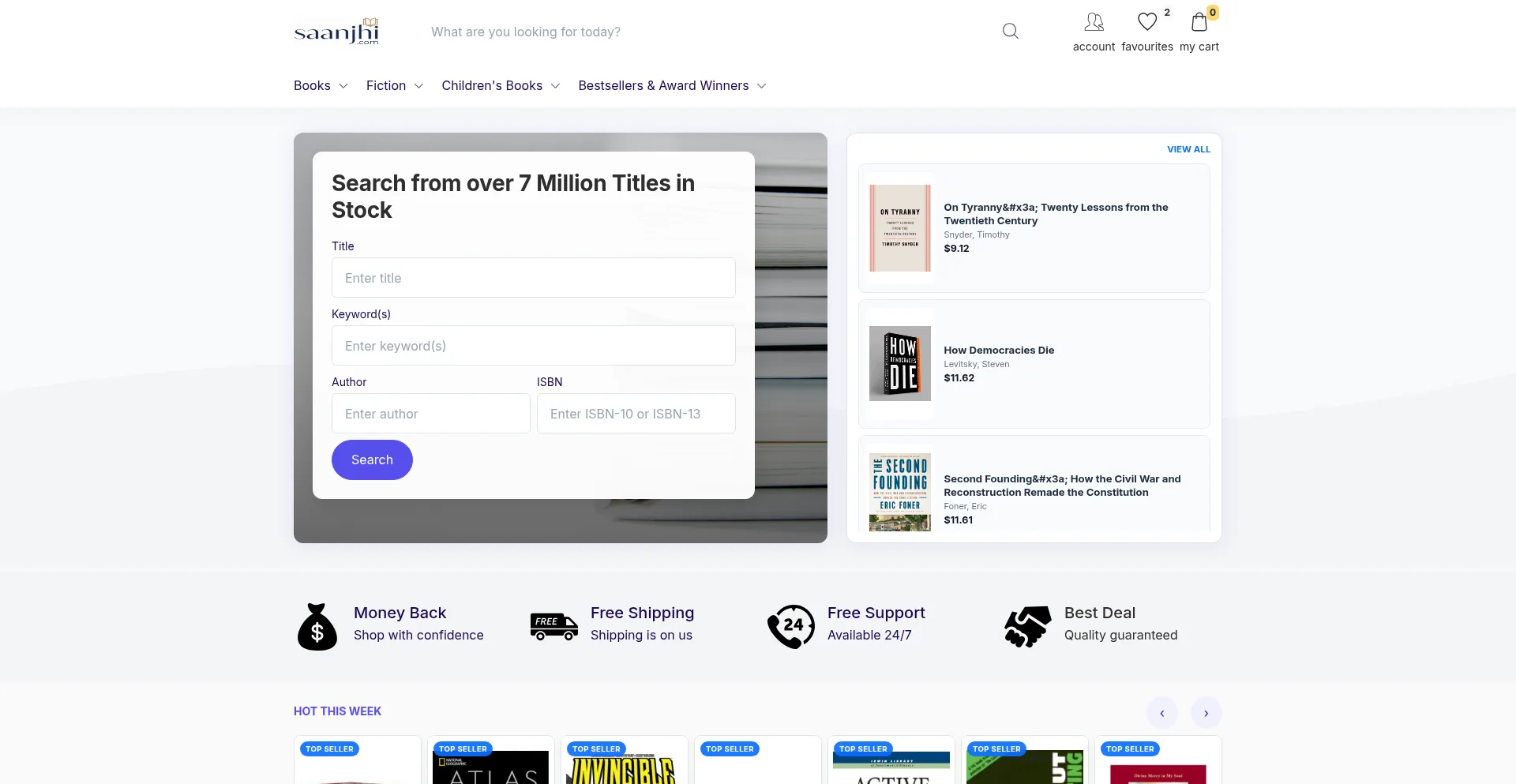This screenshot has height=784, width=1516.
Task: Open the Atlas book thumbnail
Action: (490, 767)
